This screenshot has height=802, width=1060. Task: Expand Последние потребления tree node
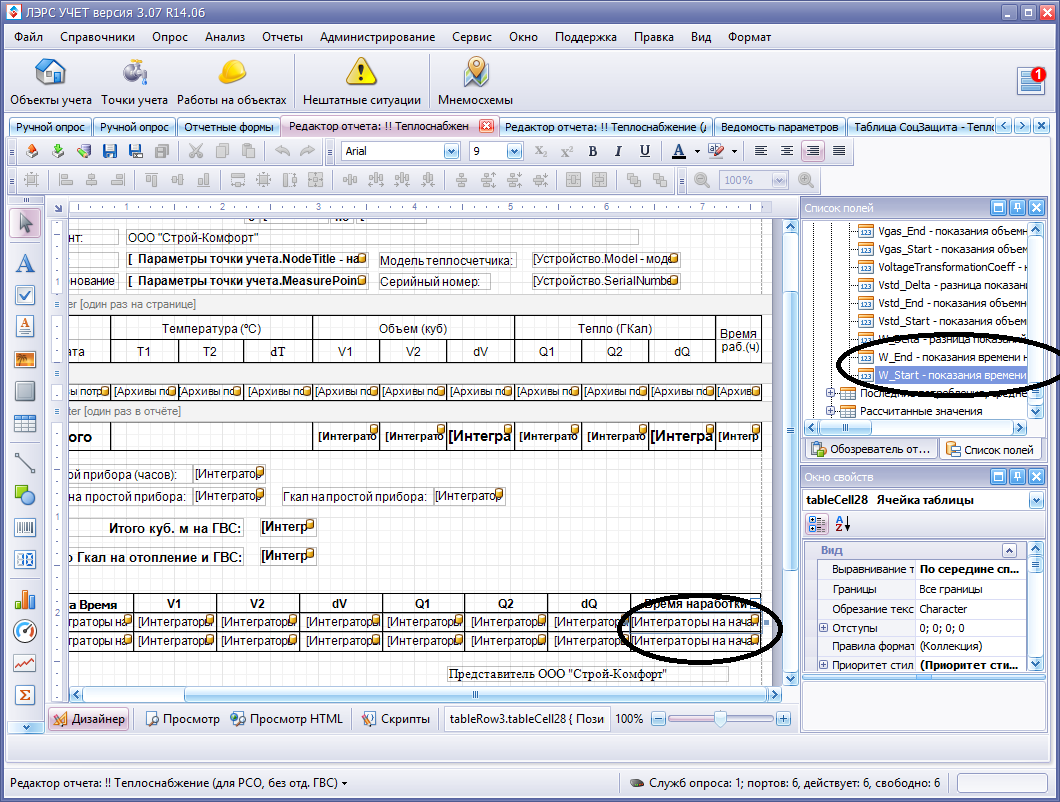pyautogui.click(x=830, y=393)
